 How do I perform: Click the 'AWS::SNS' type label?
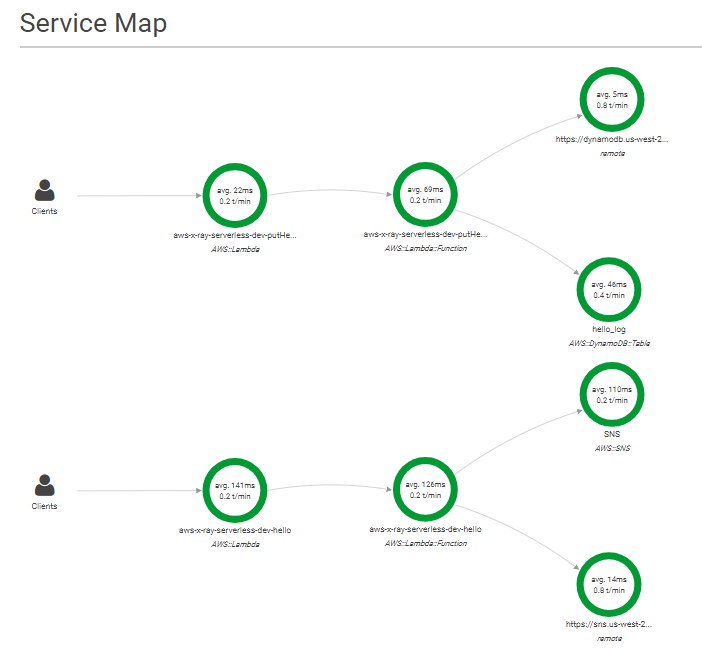click(x=612, y=448)
